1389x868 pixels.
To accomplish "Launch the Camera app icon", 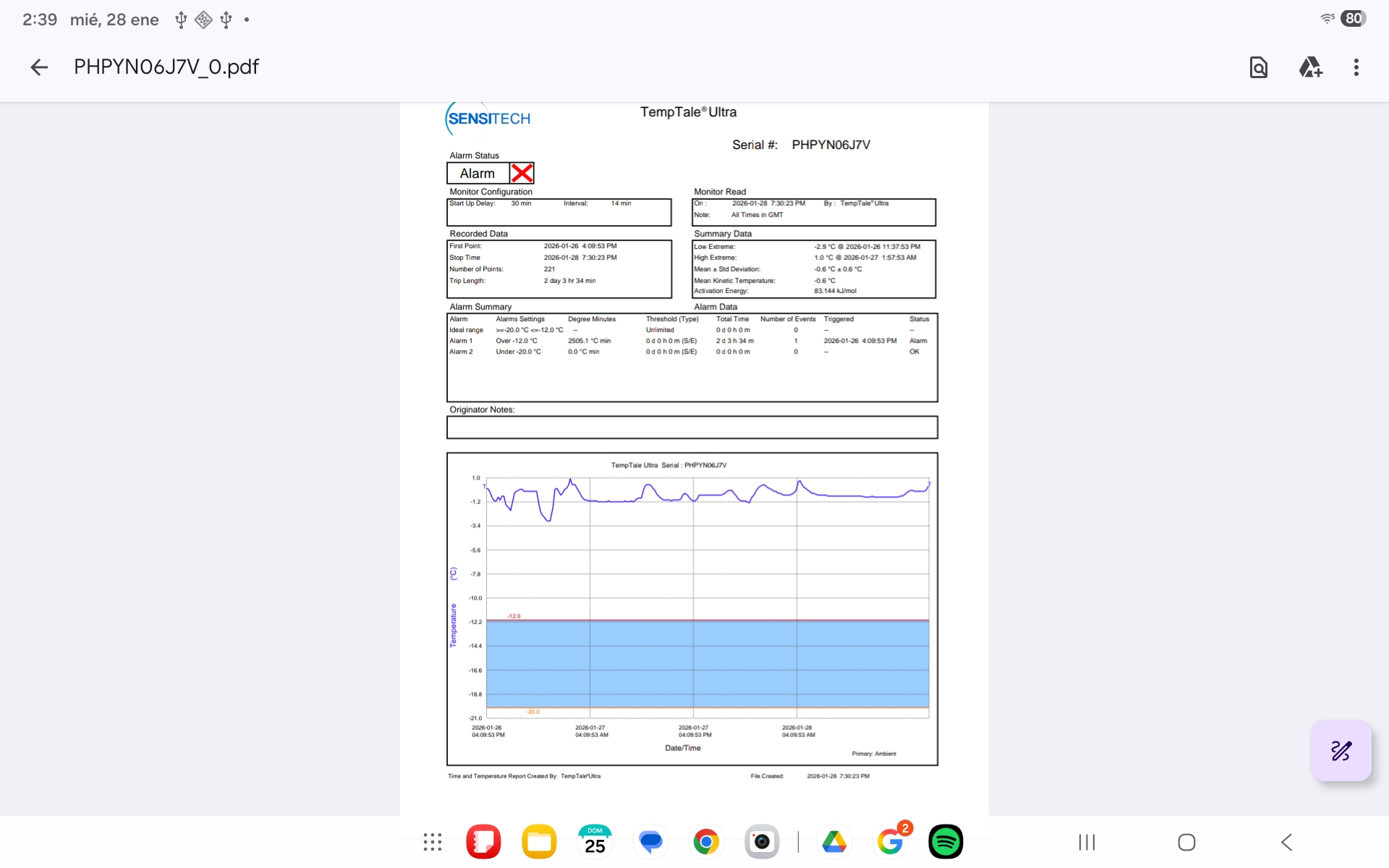I will 762,842.
